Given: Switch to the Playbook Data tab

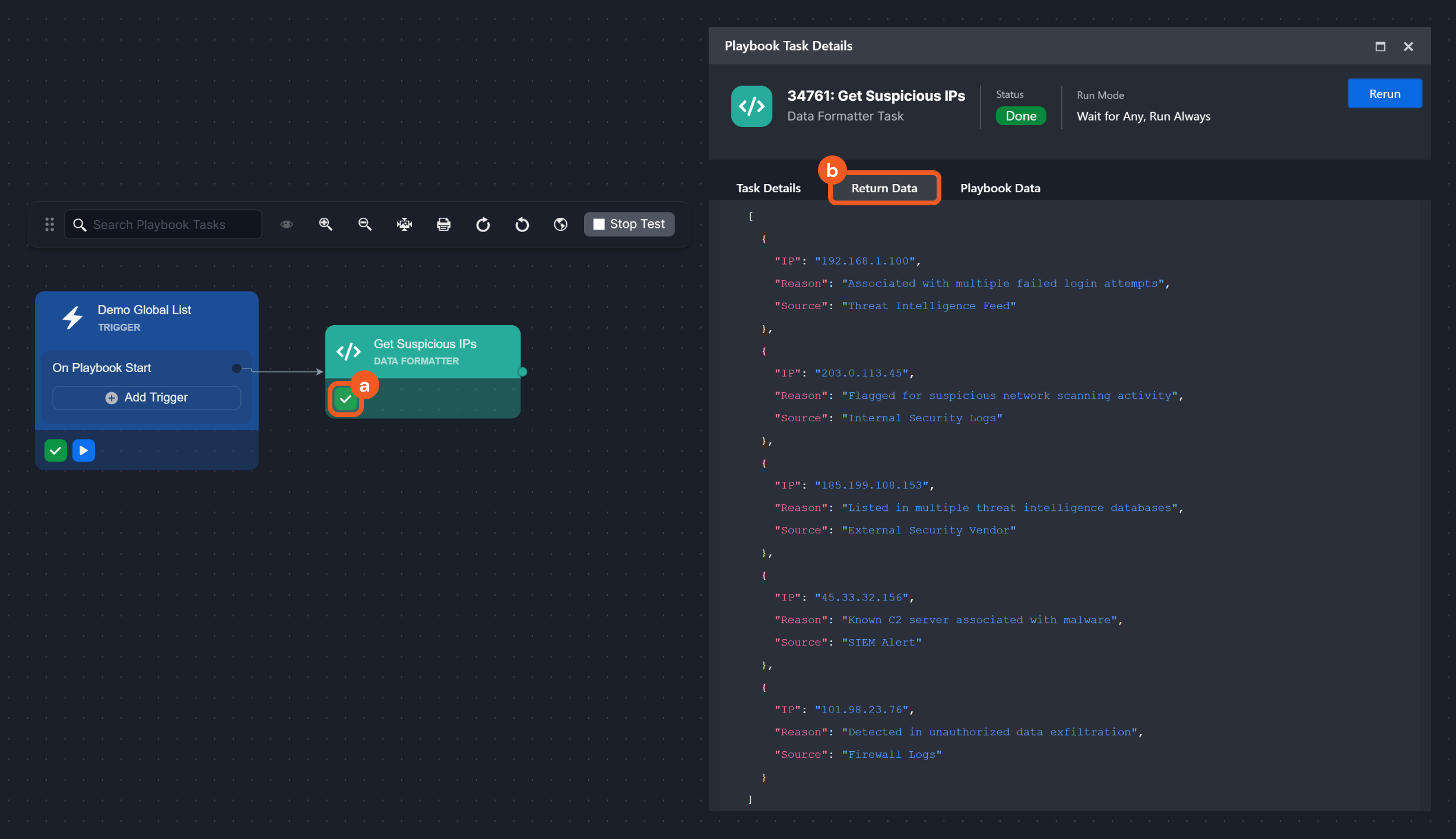Looking at the screenshot, I should 1000,188.
